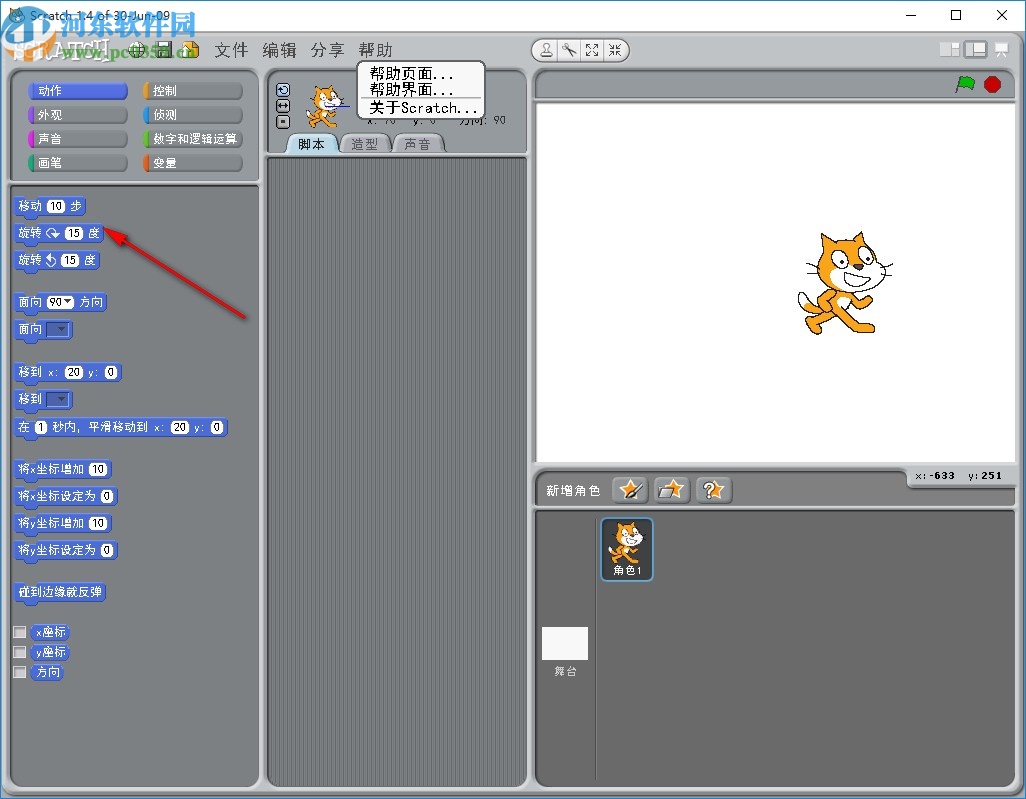Paint a new sprite
The width and height of the screenshot is (1026, 799).
629,490
